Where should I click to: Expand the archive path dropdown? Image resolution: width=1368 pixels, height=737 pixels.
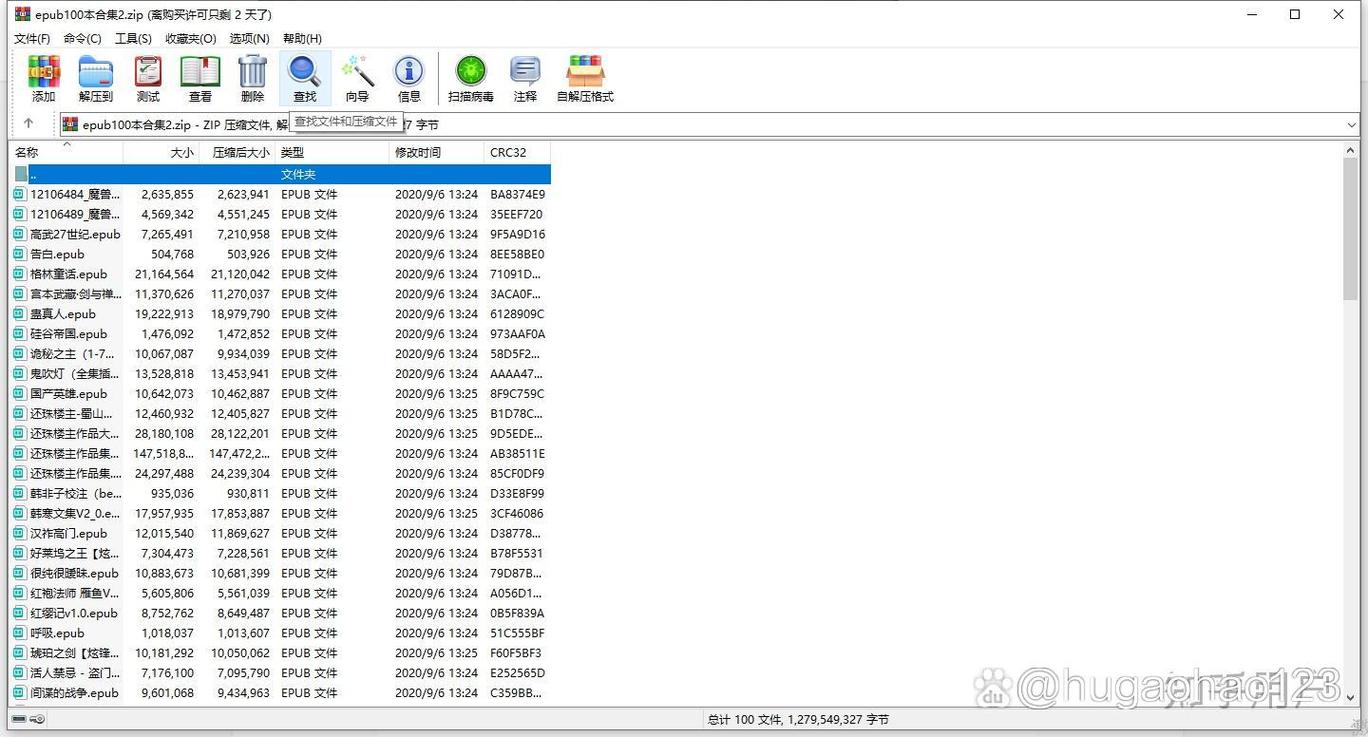[x=1351, y=125]
